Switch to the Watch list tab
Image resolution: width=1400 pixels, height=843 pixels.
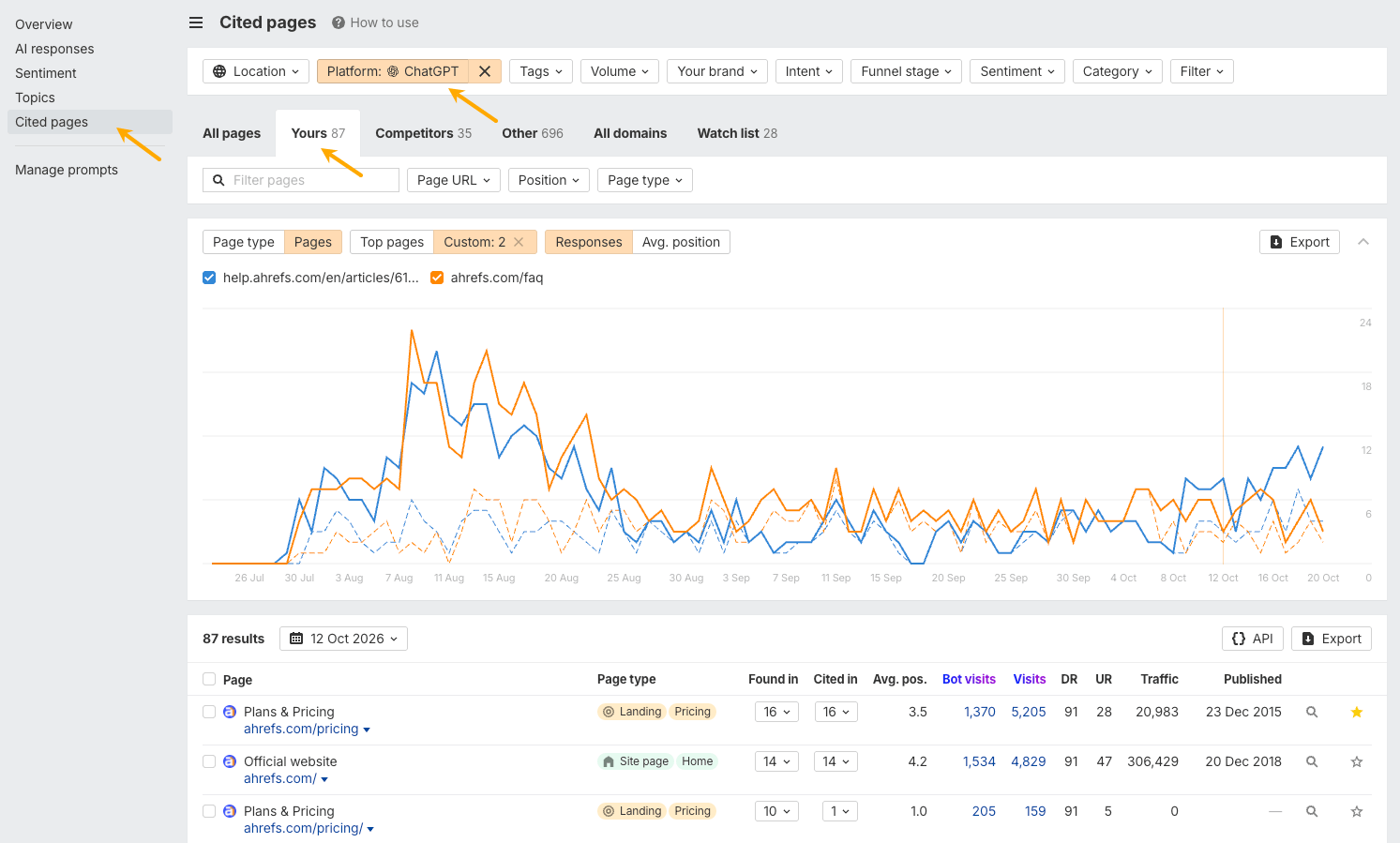coord(737,133)
